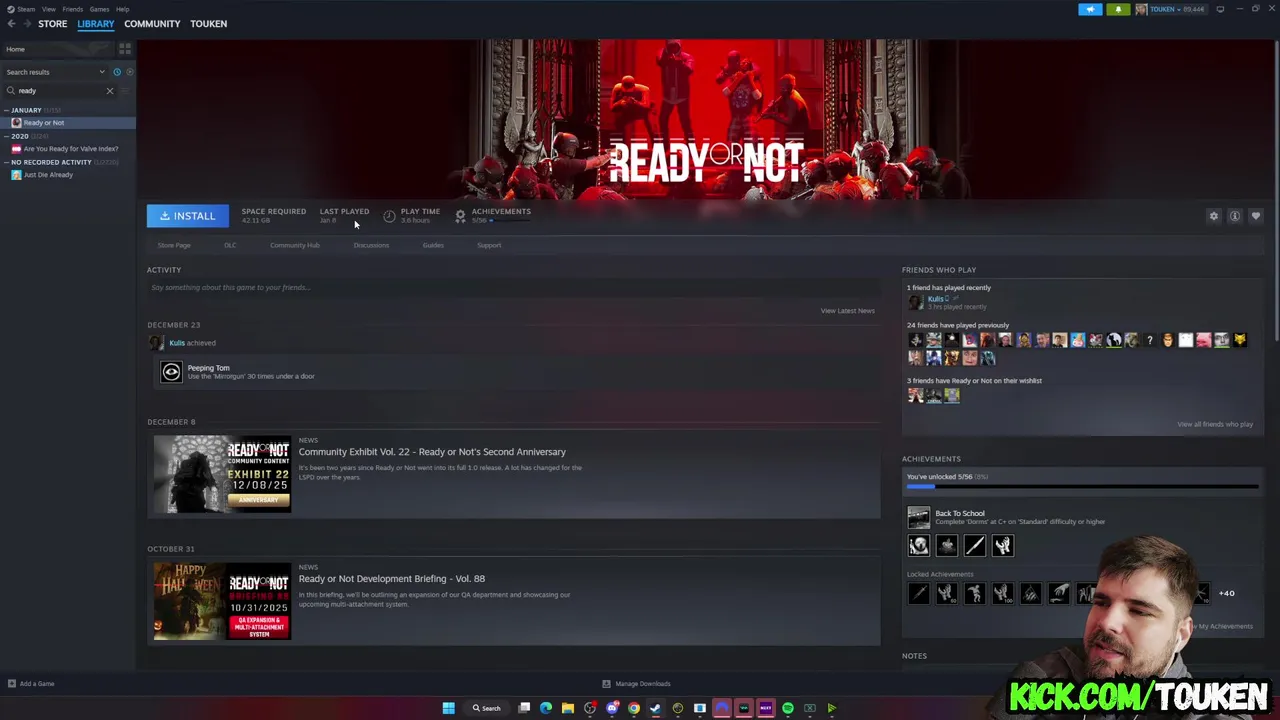This screenshot has width=1280, height=720.
Task: Toggle ready-to-play filter icon
Action: 129,72
